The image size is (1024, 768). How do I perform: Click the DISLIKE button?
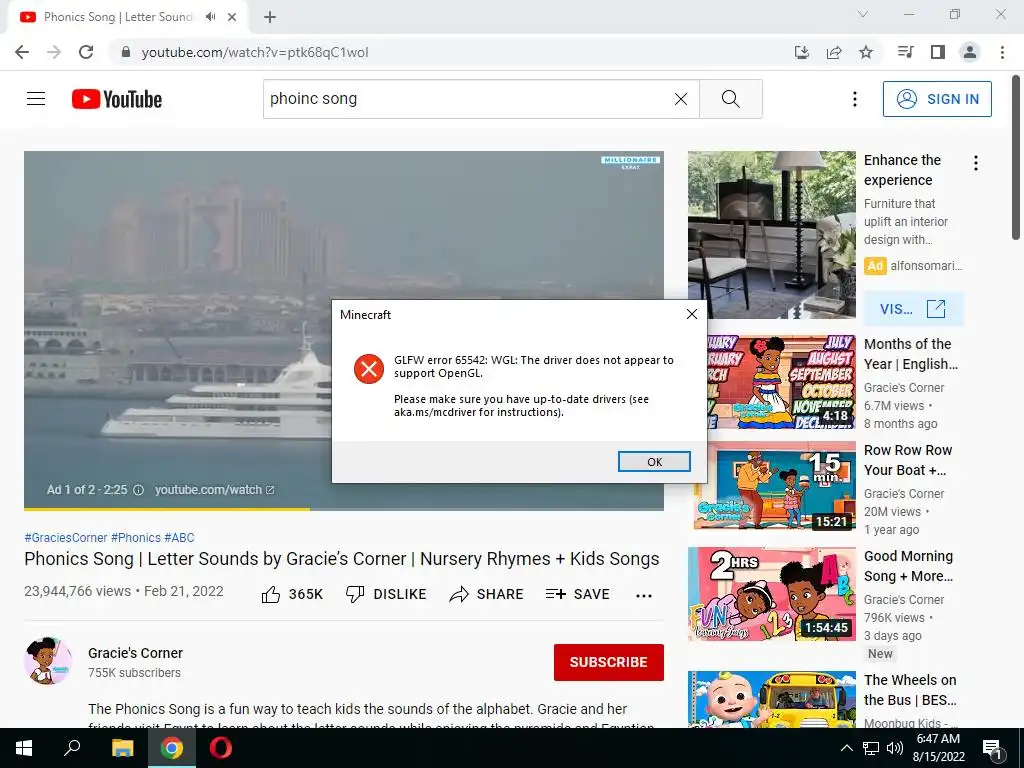386,594
